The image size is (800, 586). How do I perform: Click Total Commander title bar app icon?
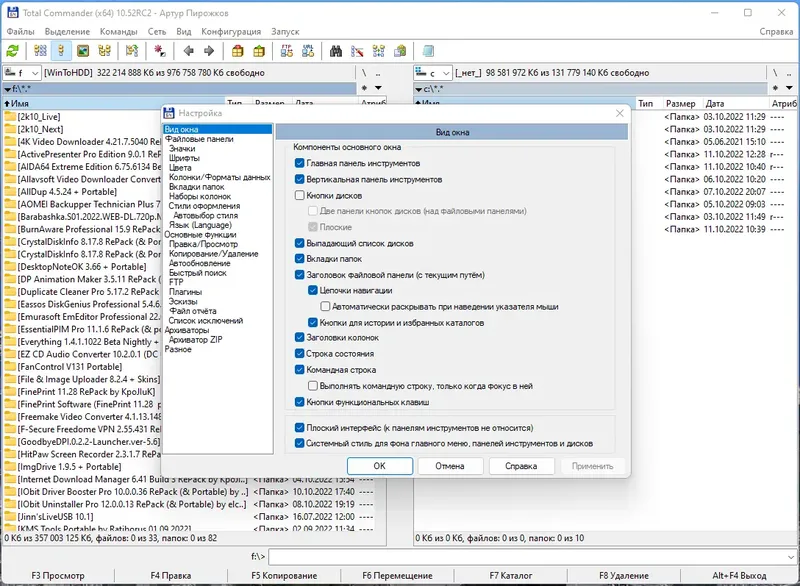12,12
